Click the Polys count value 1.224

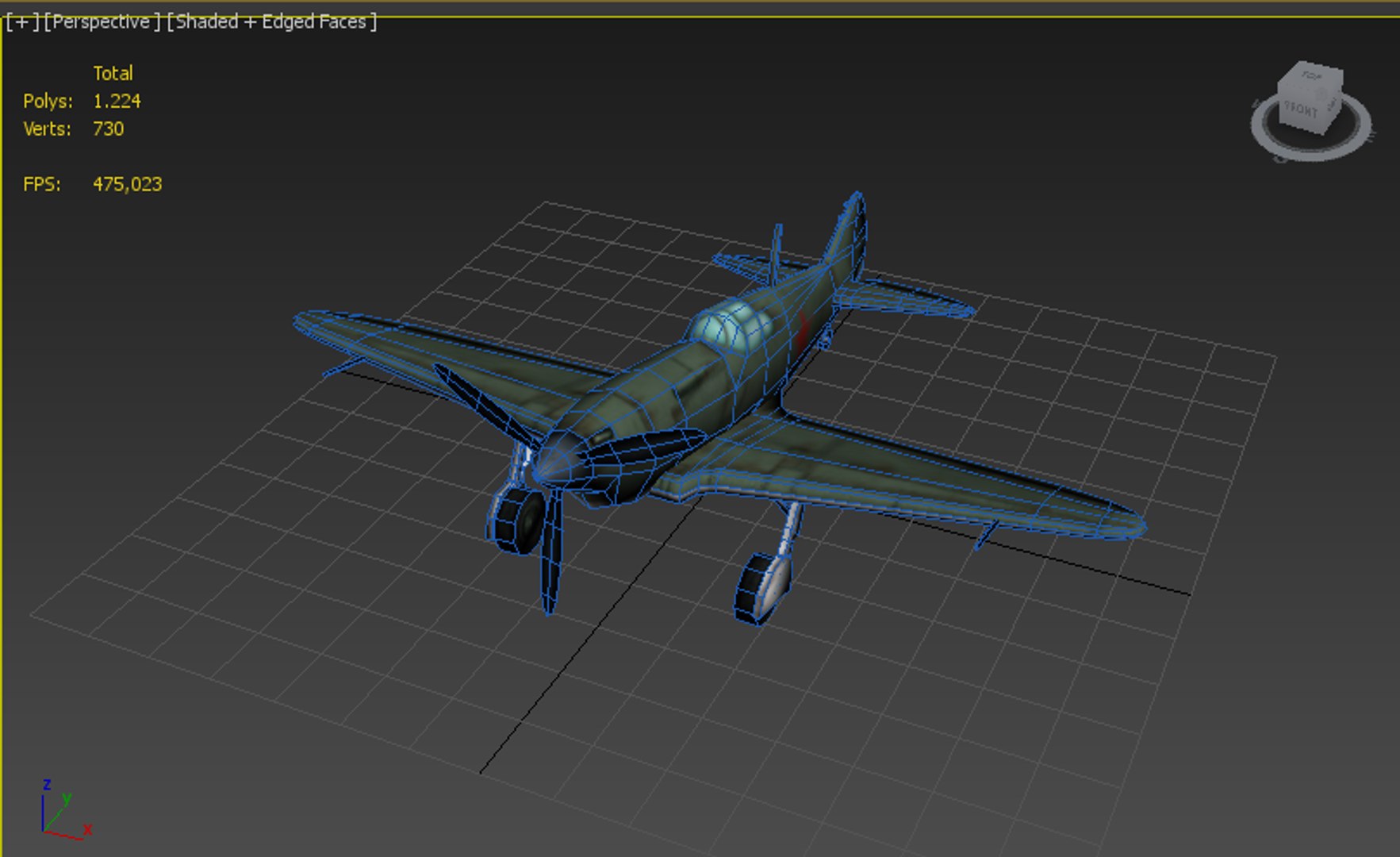click(117, 102)
